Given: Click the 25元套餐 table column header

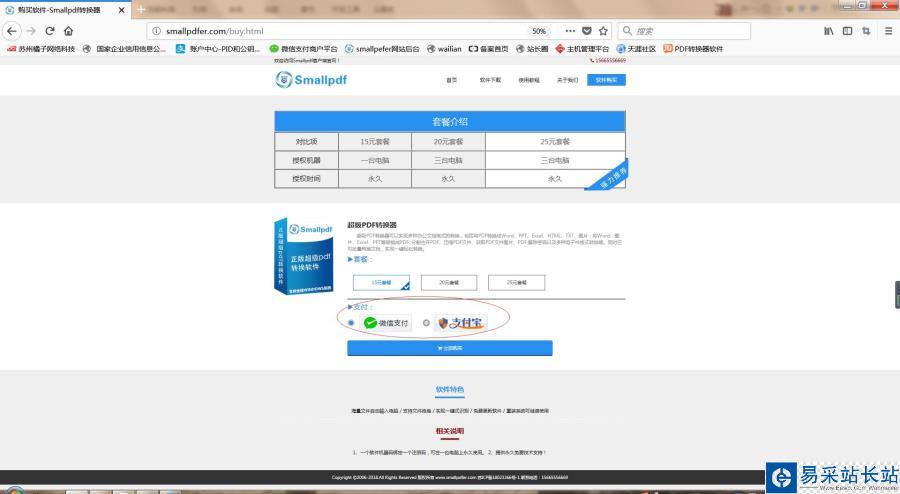Looking at the screenshot, I should tap(555, 142).
